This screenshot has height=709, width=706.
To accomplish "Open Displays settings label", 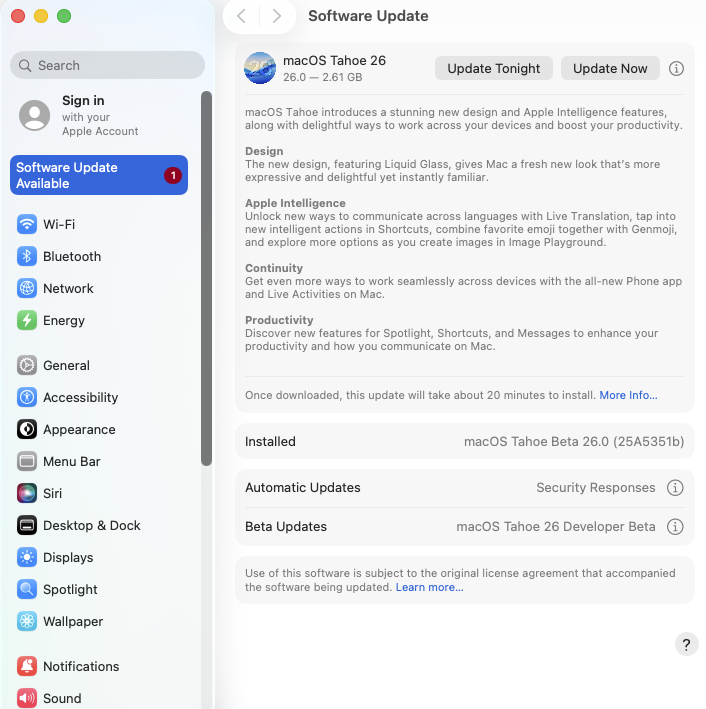I will tap(68, 558).
